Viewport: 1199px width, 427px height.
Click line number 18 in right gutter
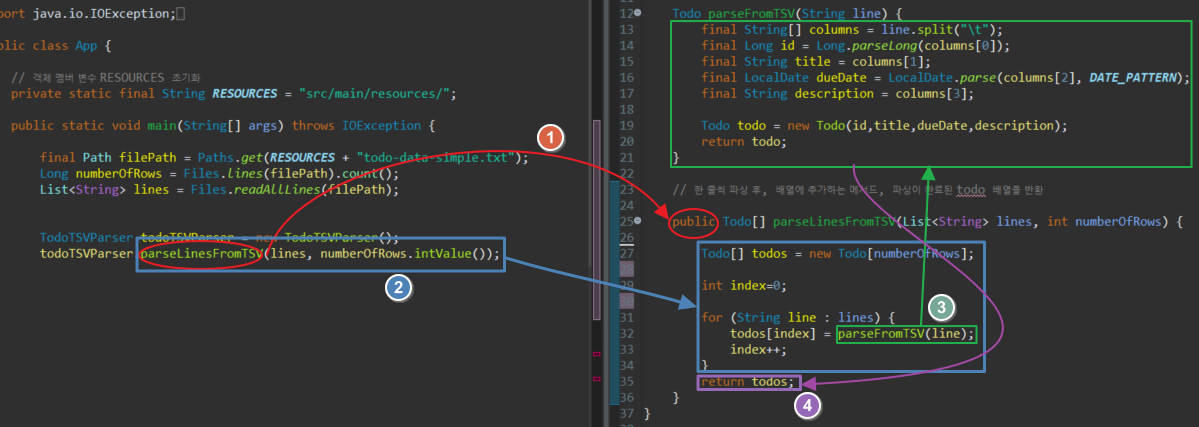628,109
